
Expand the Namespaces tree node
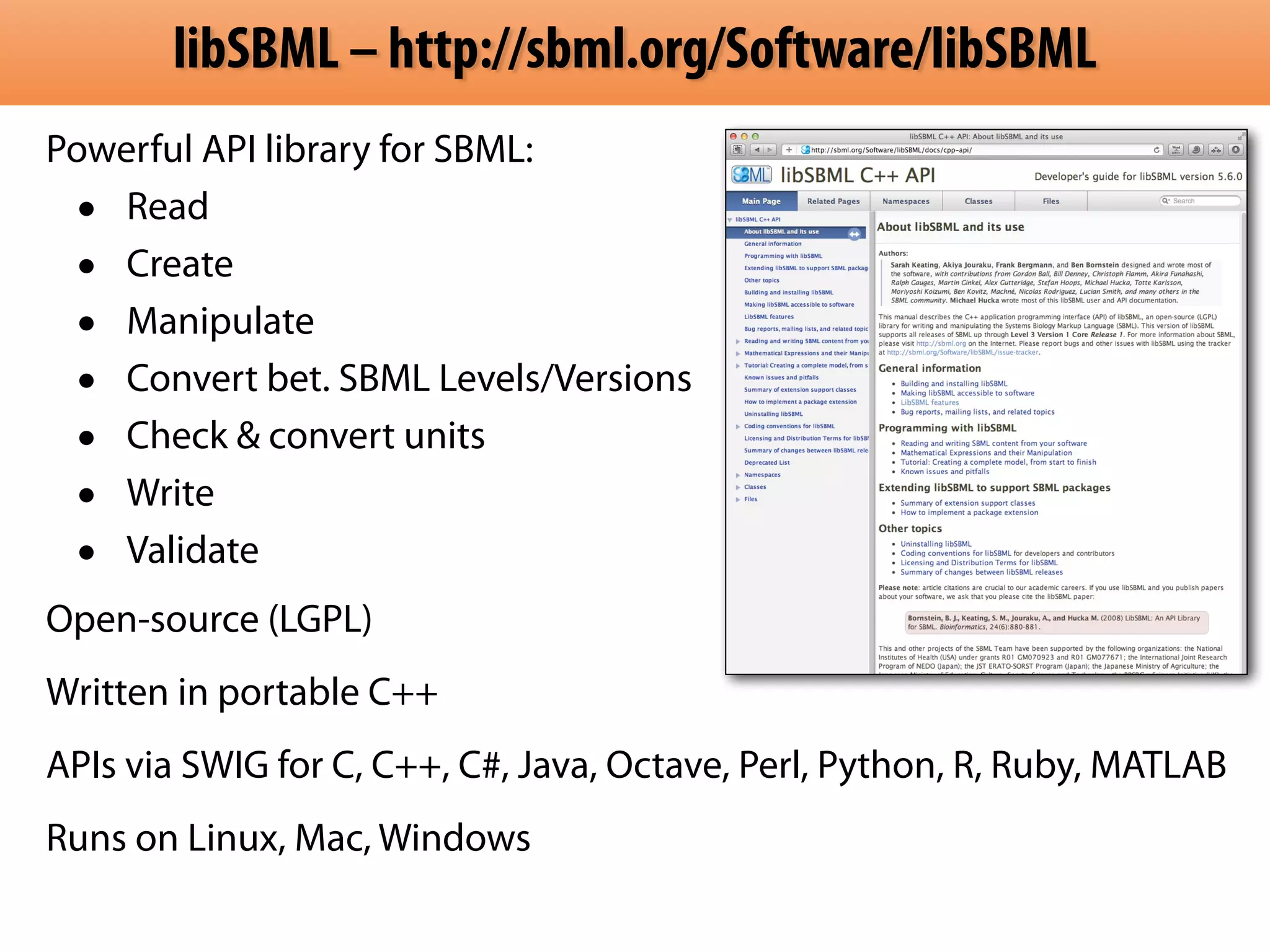tap(738, 475)
